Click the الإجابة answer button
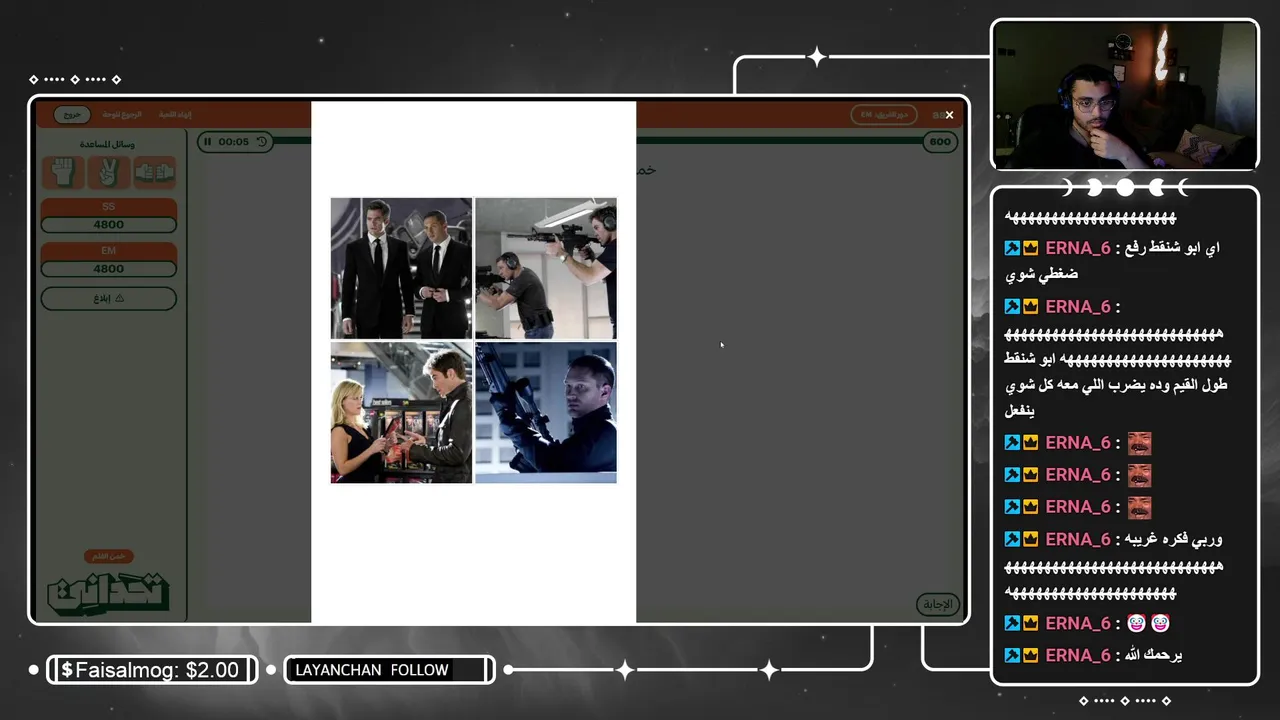This screenshot has width=1280, height=720. coord(938,604)
